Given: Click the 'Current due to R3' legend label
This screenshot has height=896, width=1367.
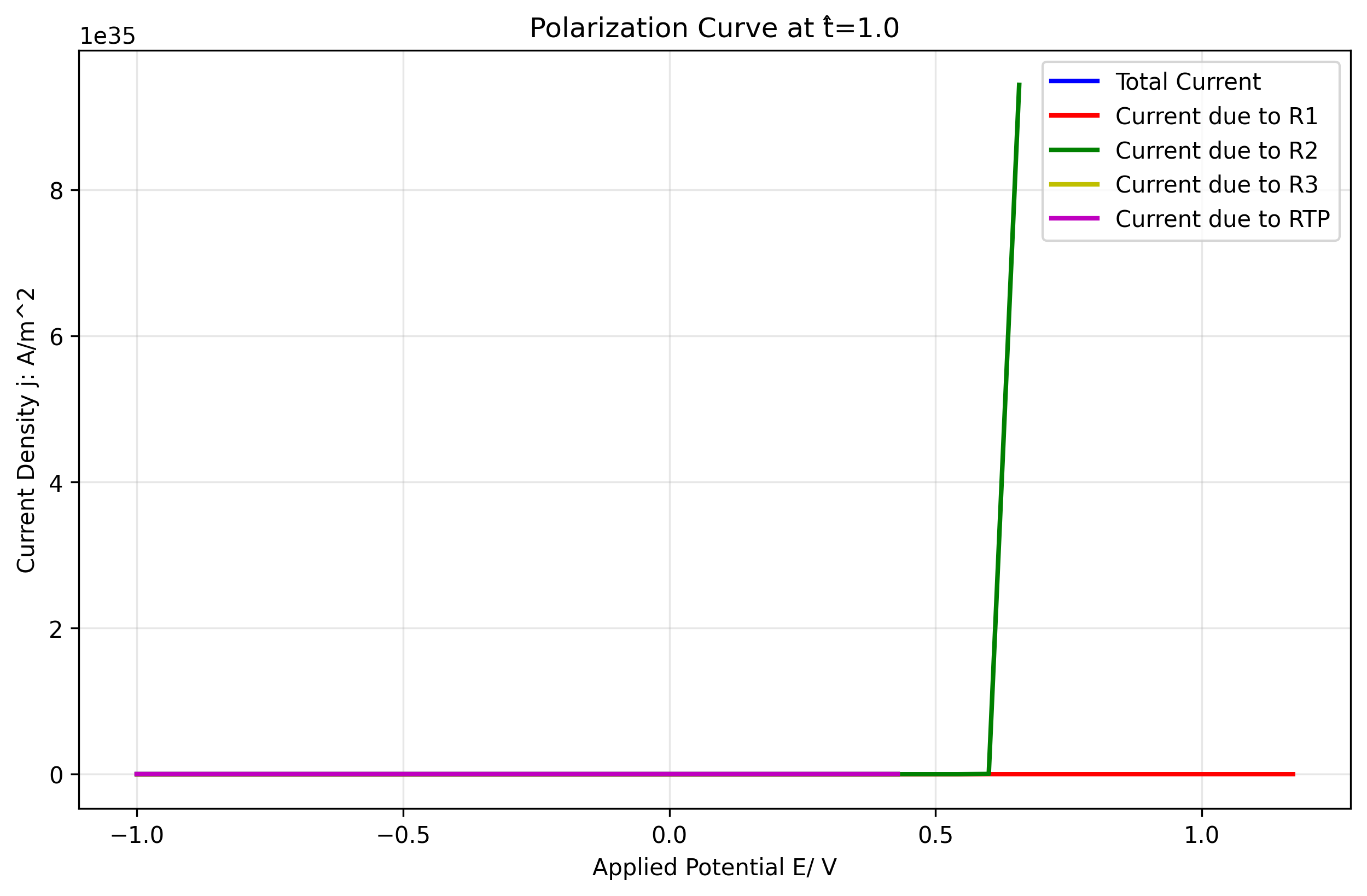Looking at the screenshot, I should (x=1216, y=184).
